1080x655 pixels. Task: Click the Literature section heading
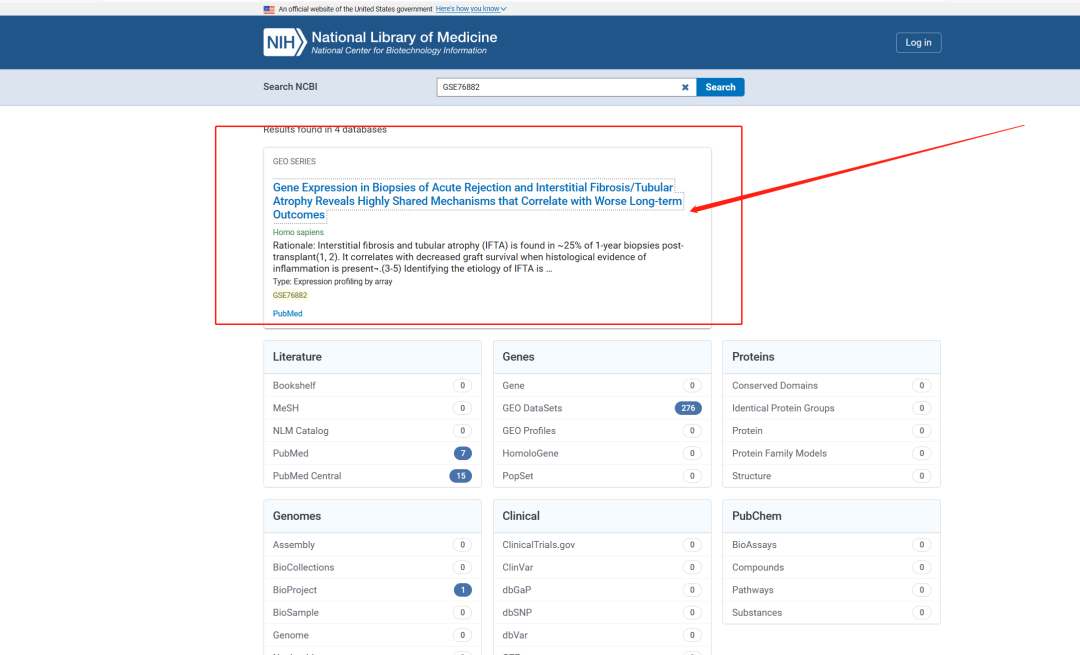pos(297,357)
